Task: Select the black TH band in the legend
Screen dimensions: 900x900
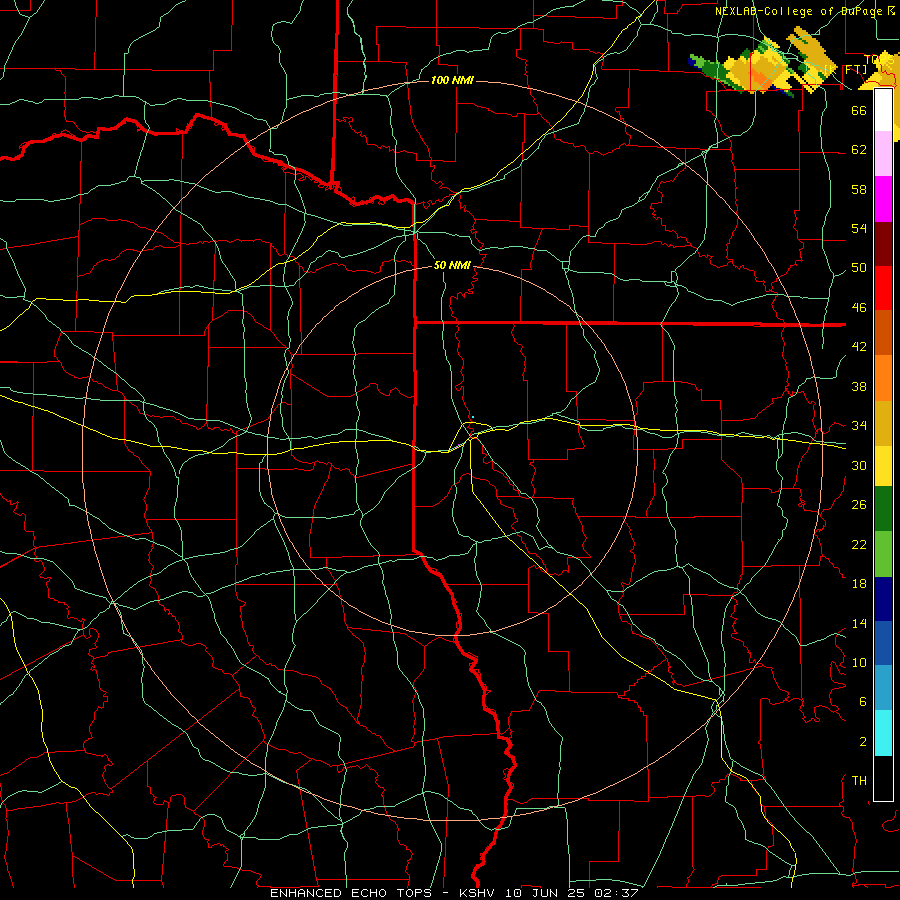Action: pos(883,778)
